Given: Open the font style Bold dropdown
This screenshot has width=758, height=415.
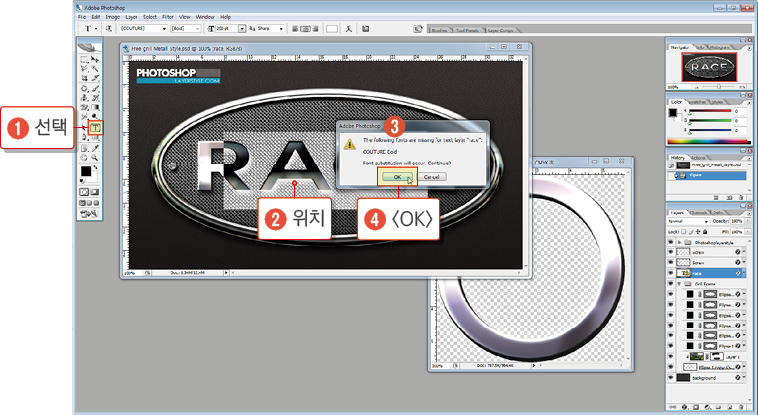Looking at the screenshot, I should 198,29.
